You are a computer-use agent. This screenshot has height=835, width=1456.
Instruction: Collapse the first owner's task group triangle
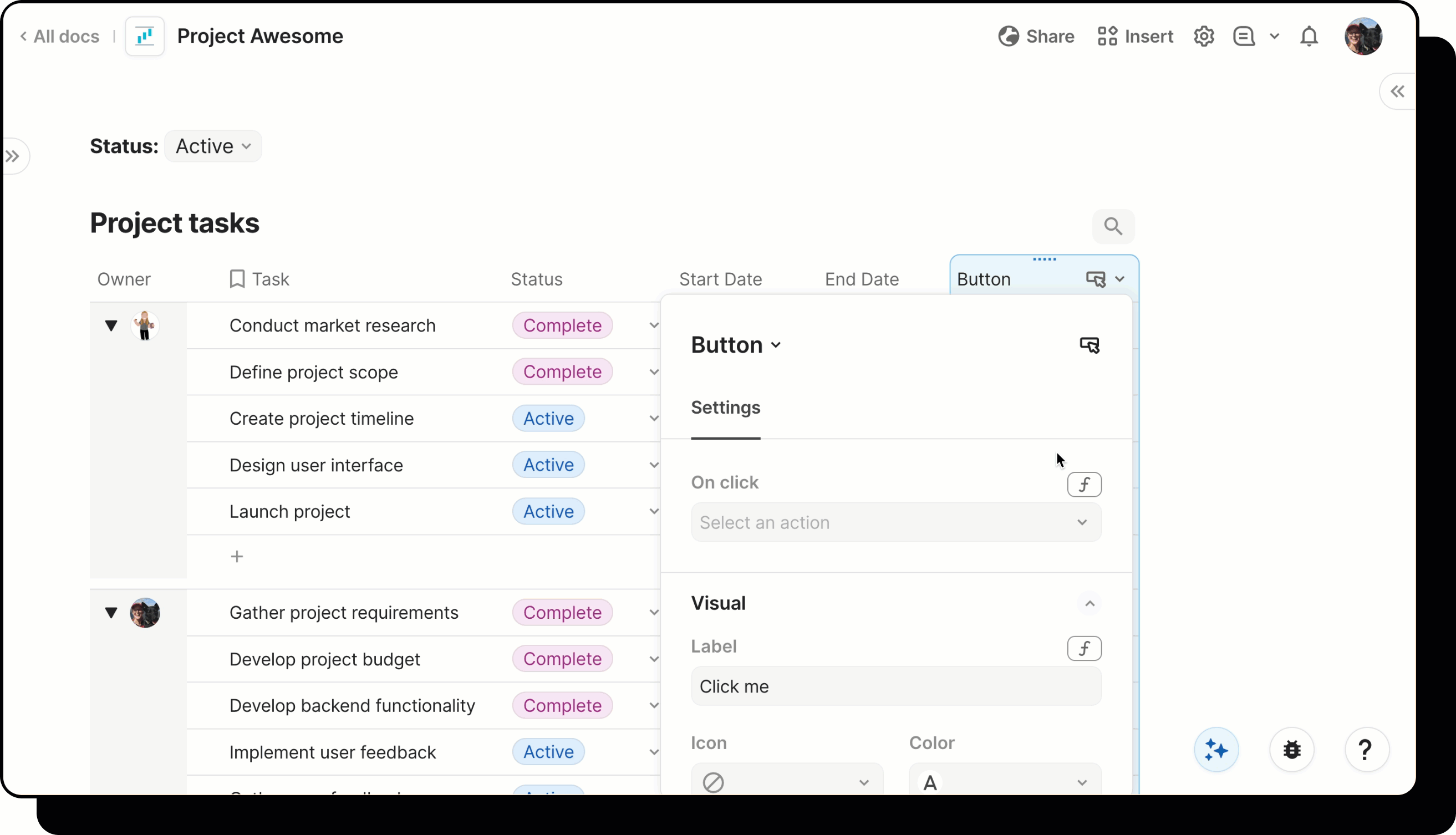point(111,326)
